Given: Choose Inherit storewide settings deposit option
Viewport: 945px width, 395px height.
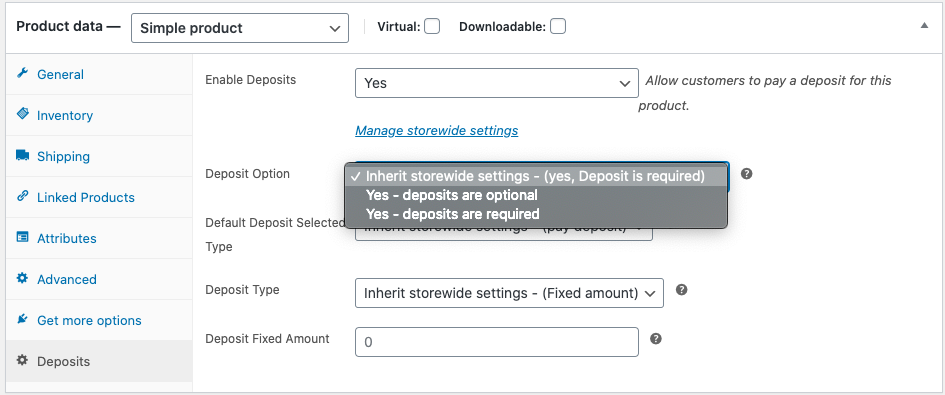Looking at the screenshot, I should pyautogui.click(x=536, y=176).
